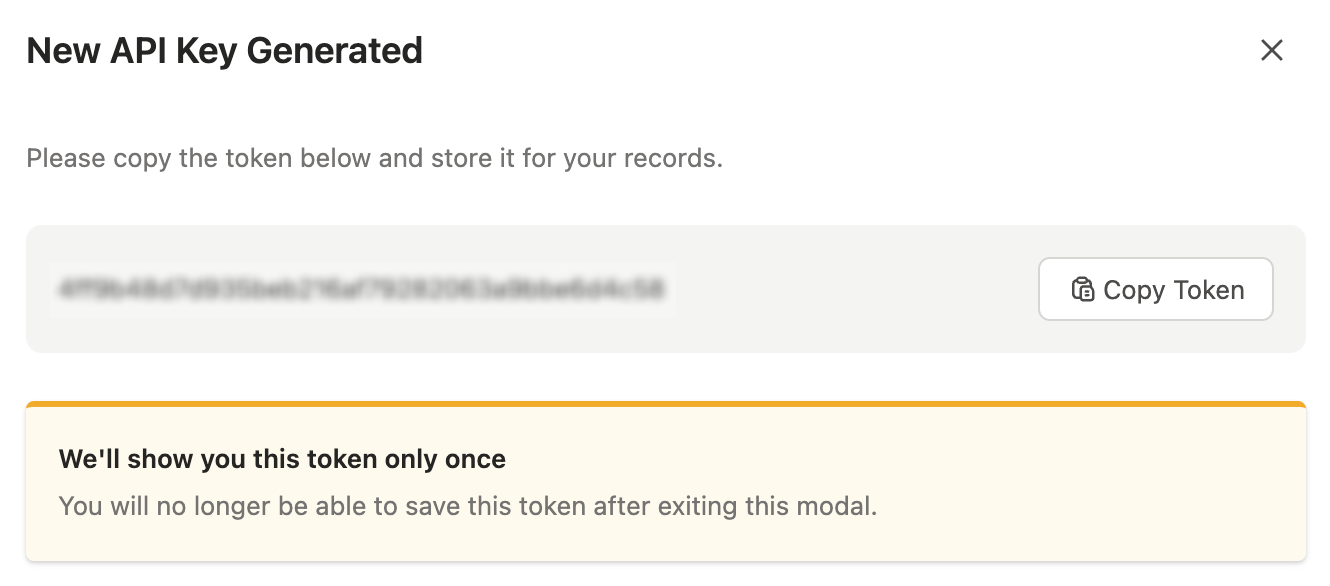Viewport: 1330px width, 586px height.
Task: Select the 'We'll show you this token only once' heading
Action: pos(283,459)
